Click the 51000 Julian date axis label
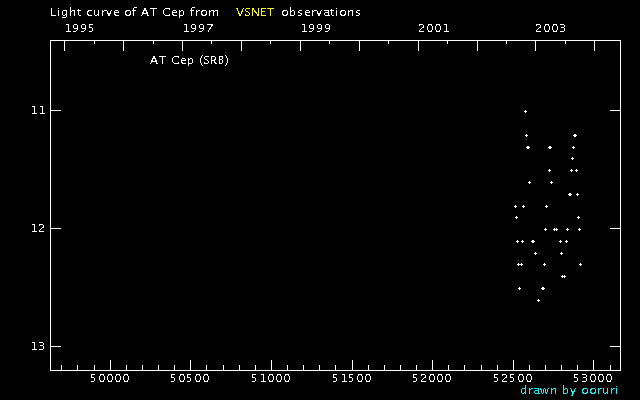Viewport: 640px width, 400px height. [270, 379]
